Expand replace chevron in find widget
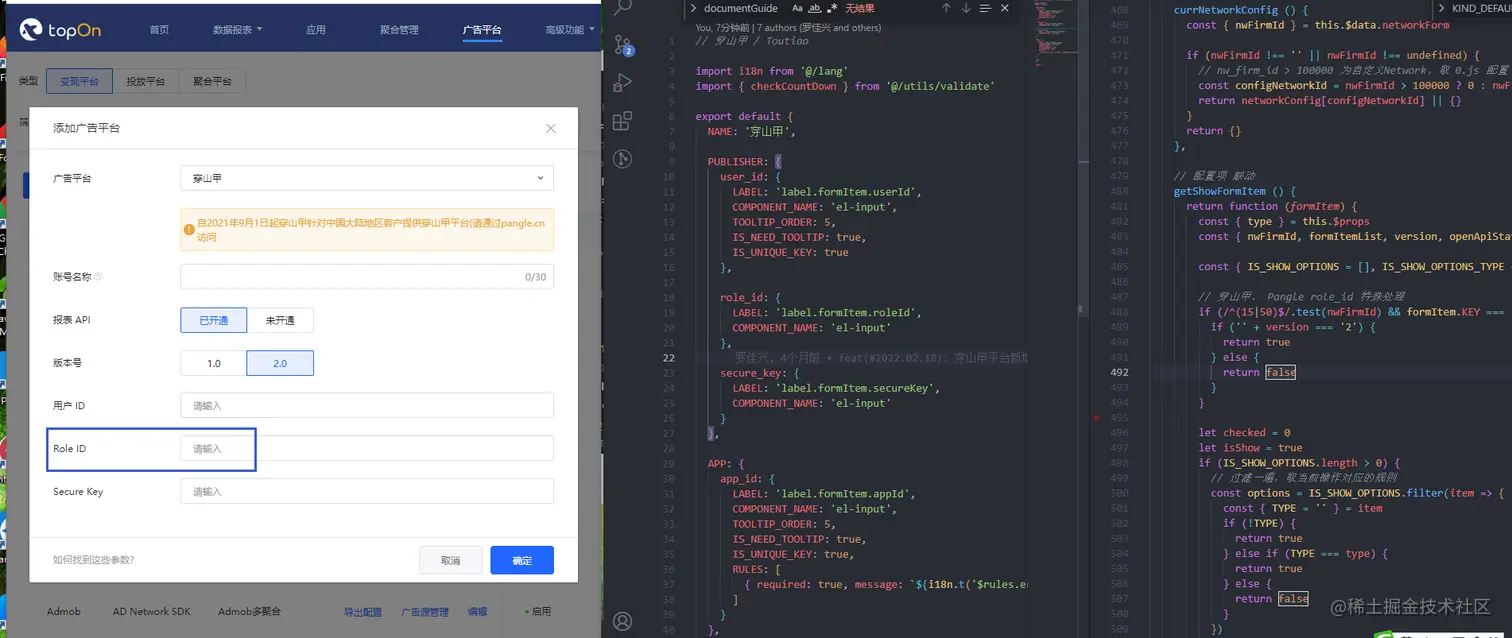This screenshot has width=1512, height=638. [694, 8]
